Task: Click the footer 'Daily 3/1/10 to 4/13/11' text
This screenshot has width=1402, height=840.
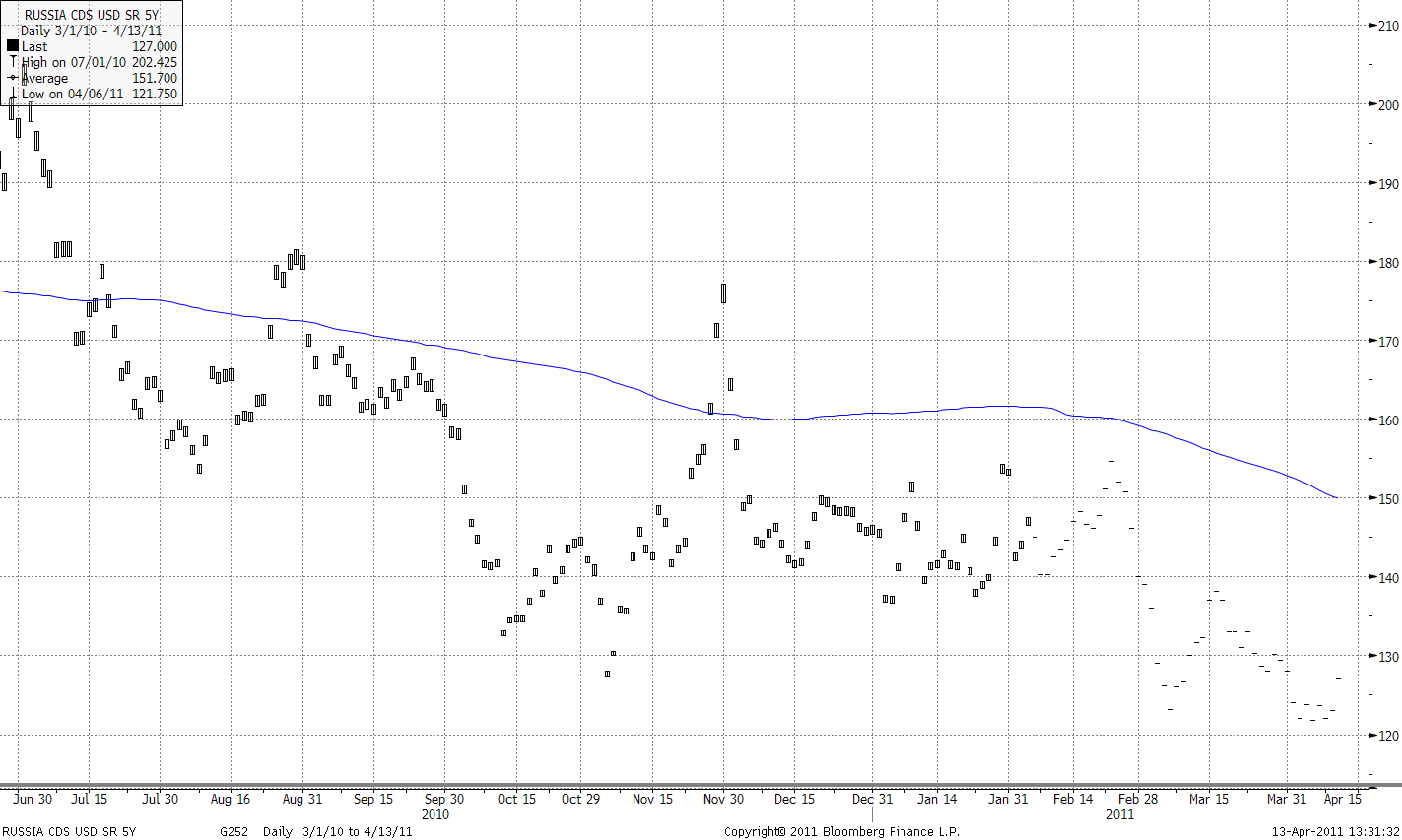Action: tap(338, 831)
